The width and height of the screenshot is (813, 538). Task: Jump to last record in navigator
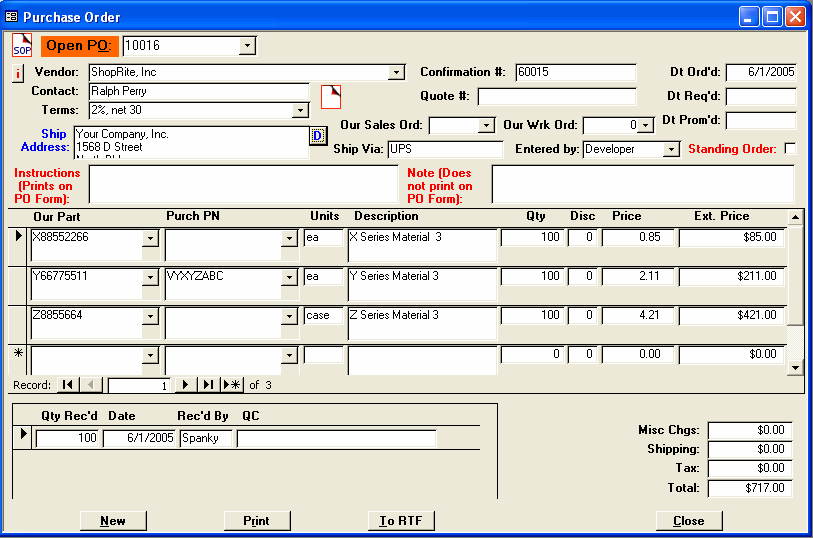(x=208, y=385)
